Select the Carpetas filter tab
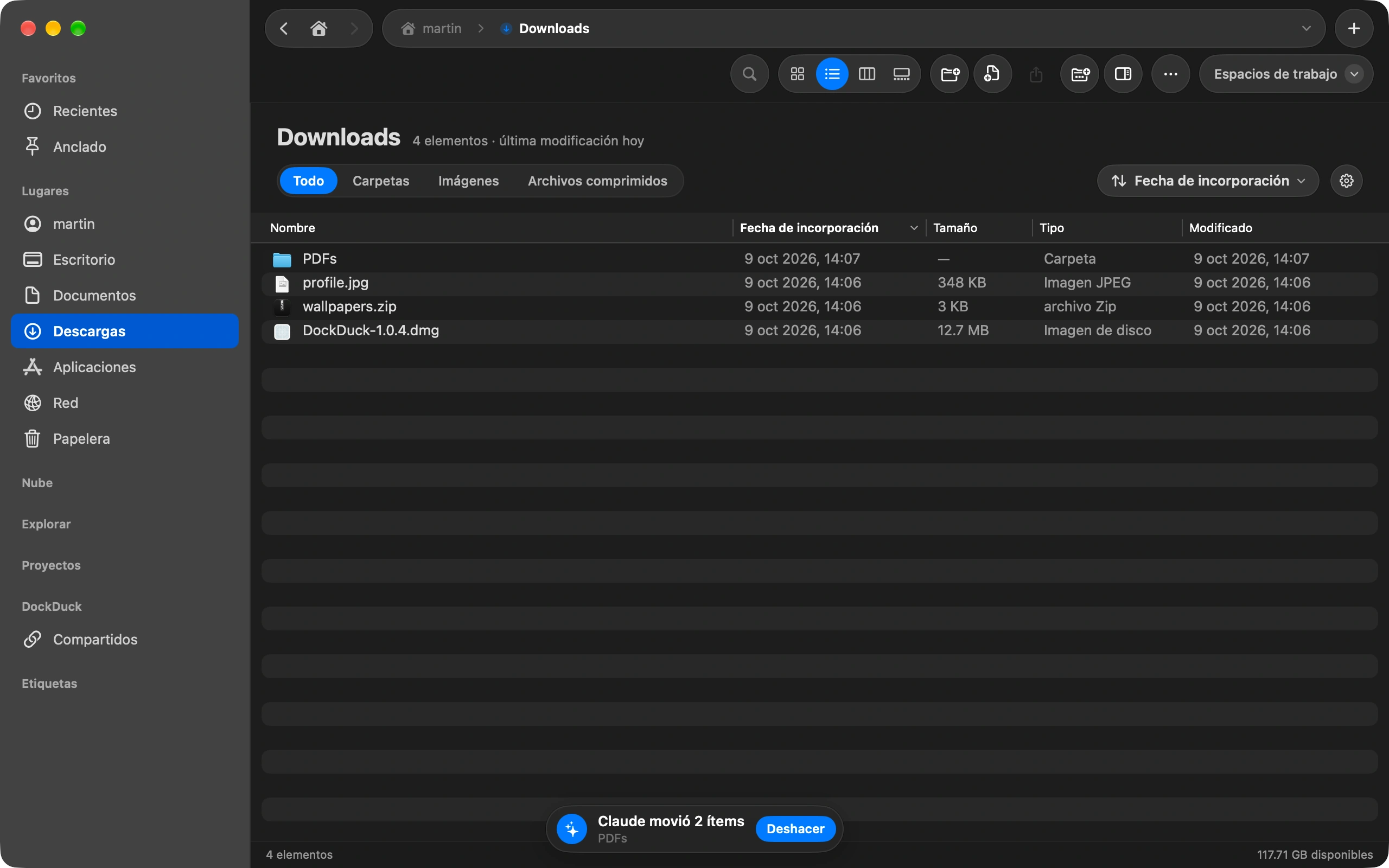The width and height of the screenshot is (1389, 868). pyautogui.click(x=381, y=181)
